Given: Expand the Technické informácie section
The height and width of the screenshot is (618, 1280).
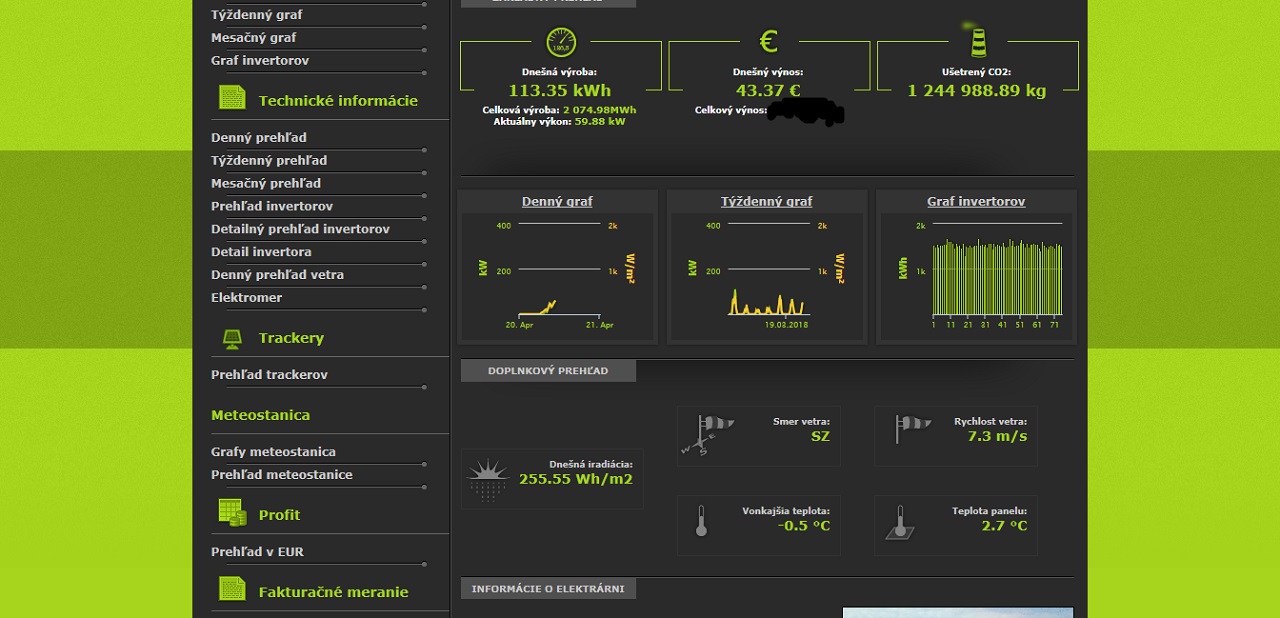Looking at the screenshot, I should coord(338,101).
